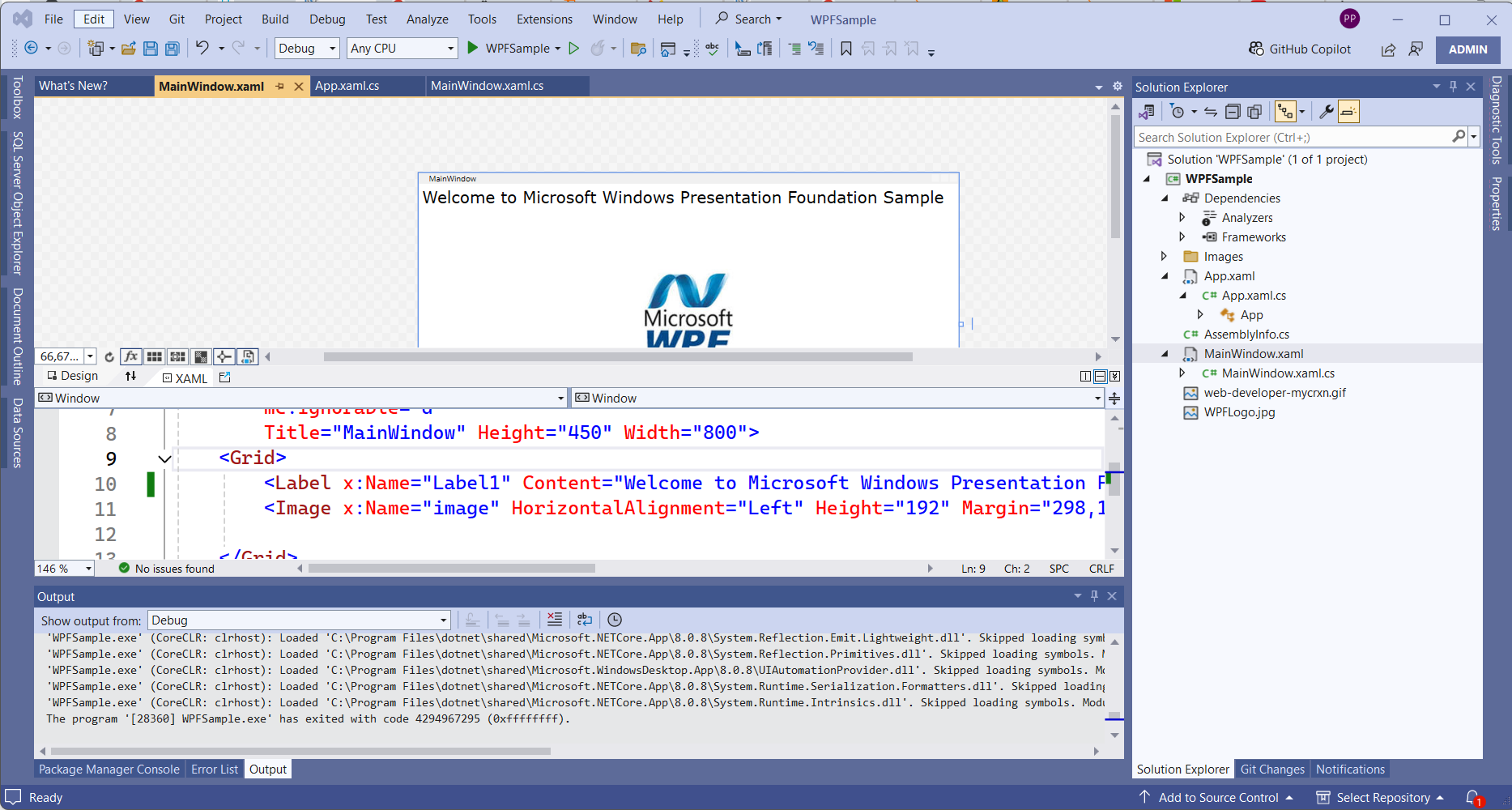Toggle the designer effects fx button
1512x810 pixels.
(130, 356)
